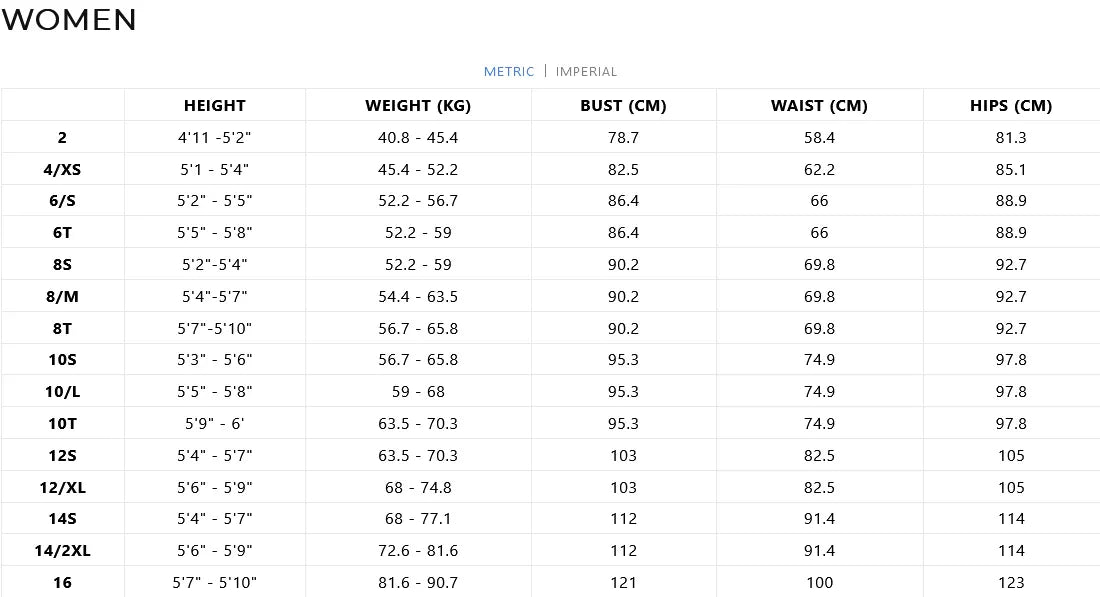1100x597 pixels.
Task: Click the 10T height cell 5'9" - 6'
Action: tap(214, 424)
